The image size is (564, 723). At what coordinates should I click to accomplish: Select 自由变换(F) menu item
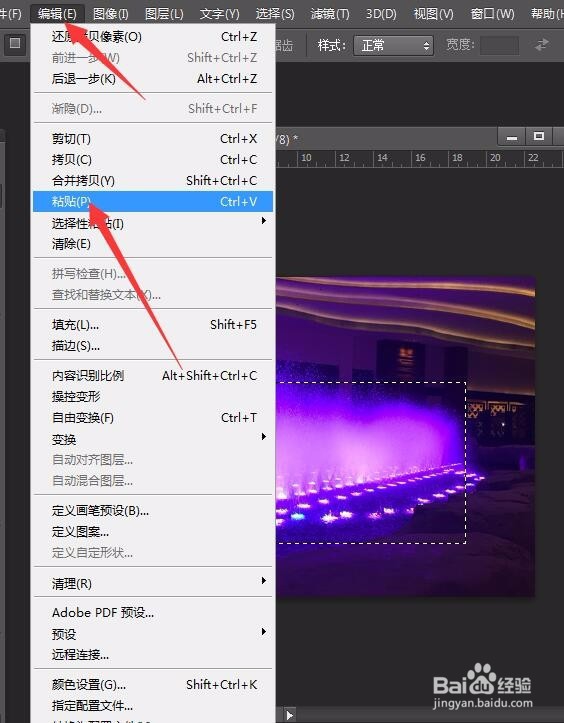(153, 418)
